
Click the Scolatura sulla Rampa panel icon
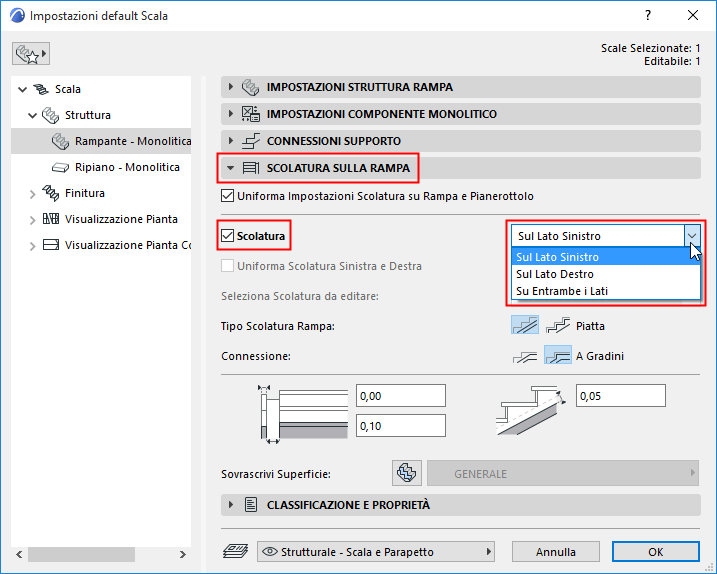point(250,168)
